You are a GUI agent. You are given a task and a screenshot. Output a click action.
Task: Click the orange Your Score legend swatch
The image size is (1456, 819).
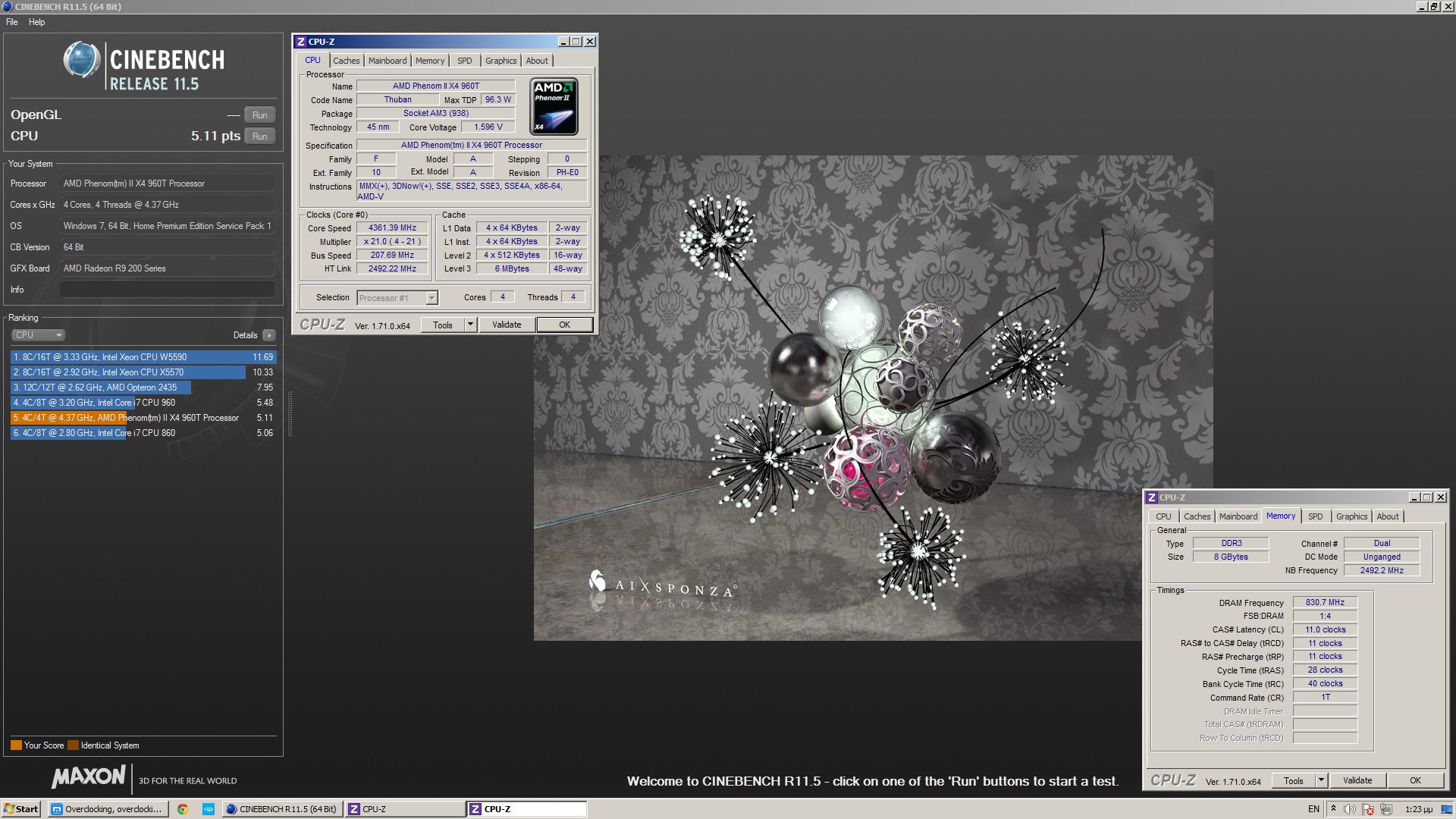(x=16, y=745)
